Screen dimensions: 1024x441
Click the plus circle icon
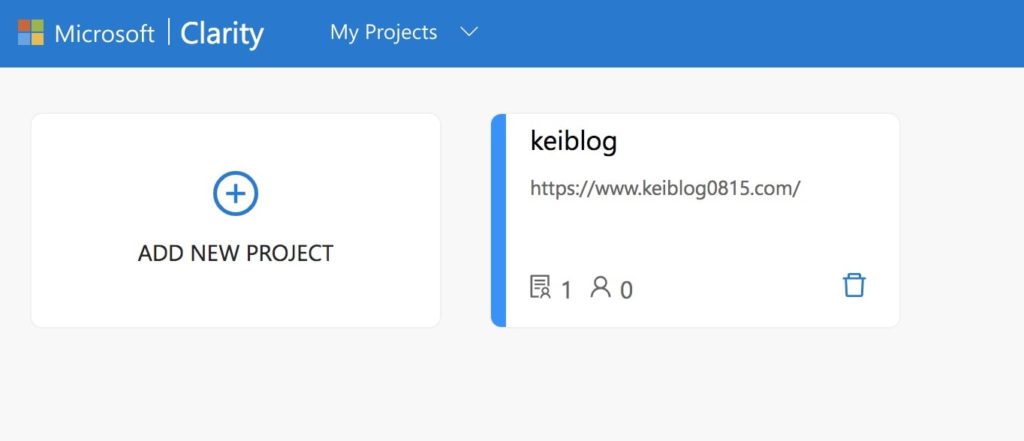point(236,193)
